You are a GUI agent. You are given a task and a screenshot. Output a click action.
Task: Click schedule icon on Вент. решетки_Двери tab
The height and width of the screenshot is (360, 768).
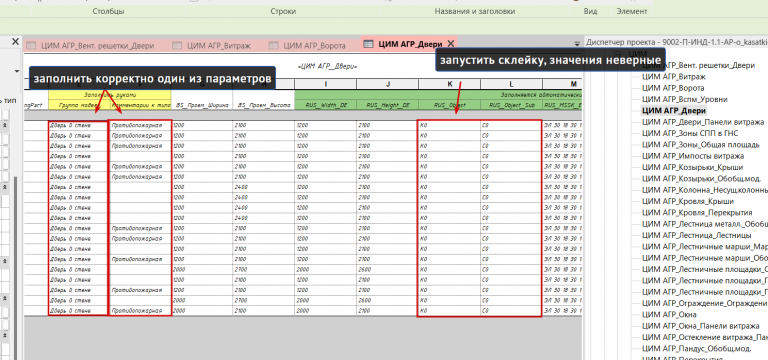tap(31, 46)
